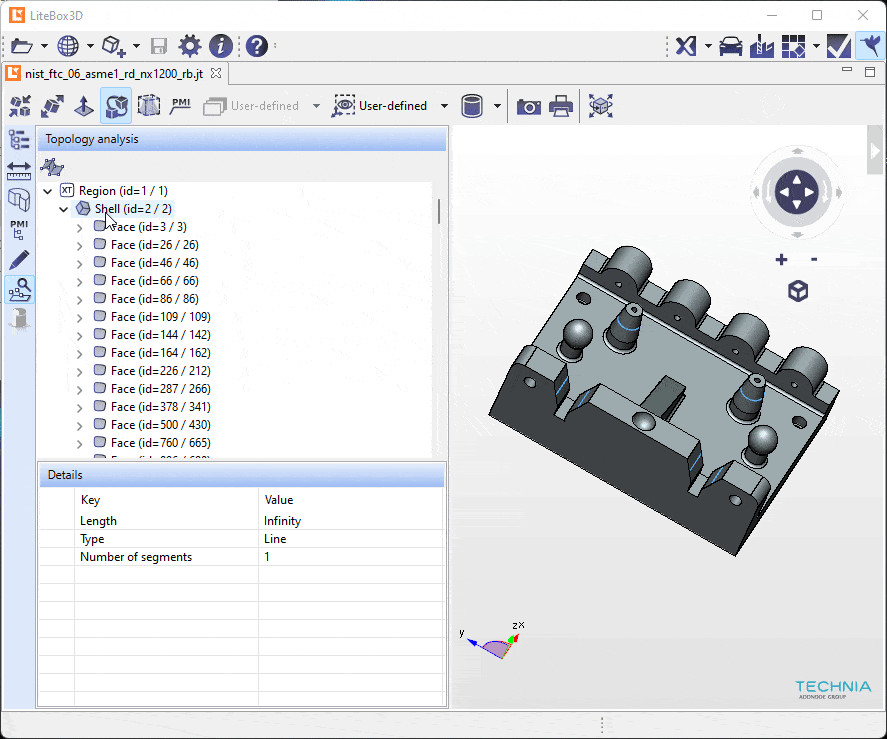Open the measurement ruler sidebar icon
This screenshot has height=739, width=887.
click(19, 170)
